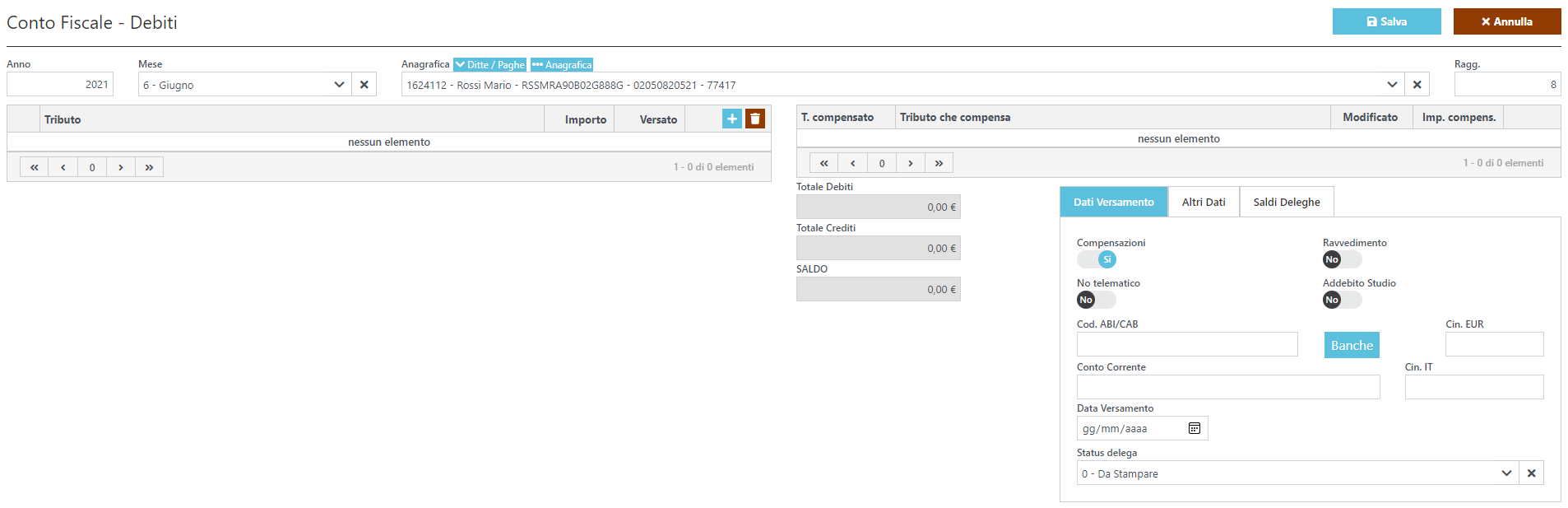Click the Cod. ABI/CAB input field
Viewport: 1568px width, 508px height.
pos(1187,344)
